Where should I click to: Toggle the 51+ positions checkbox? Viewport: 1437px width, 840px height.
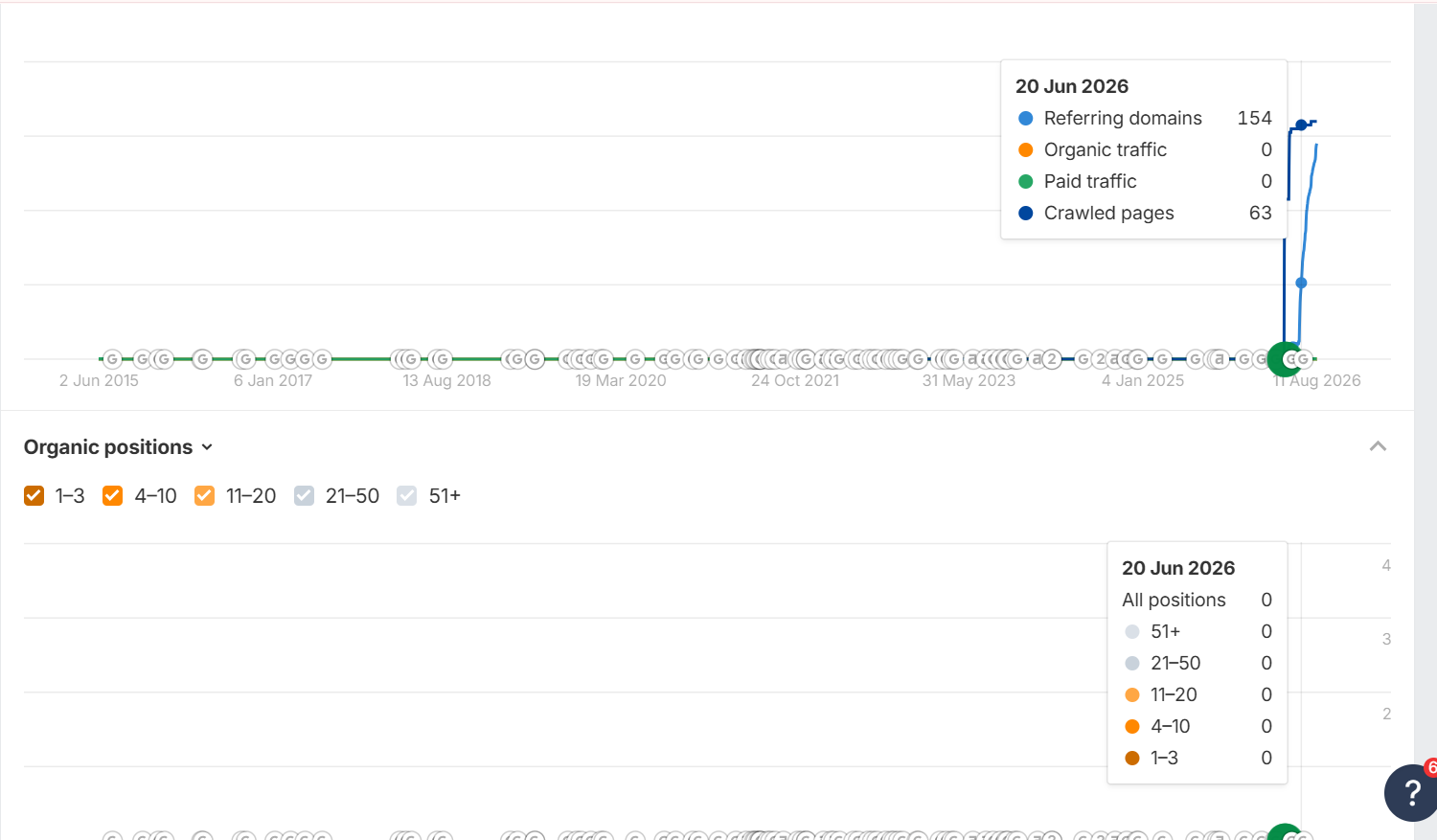(x=407, y=495)
